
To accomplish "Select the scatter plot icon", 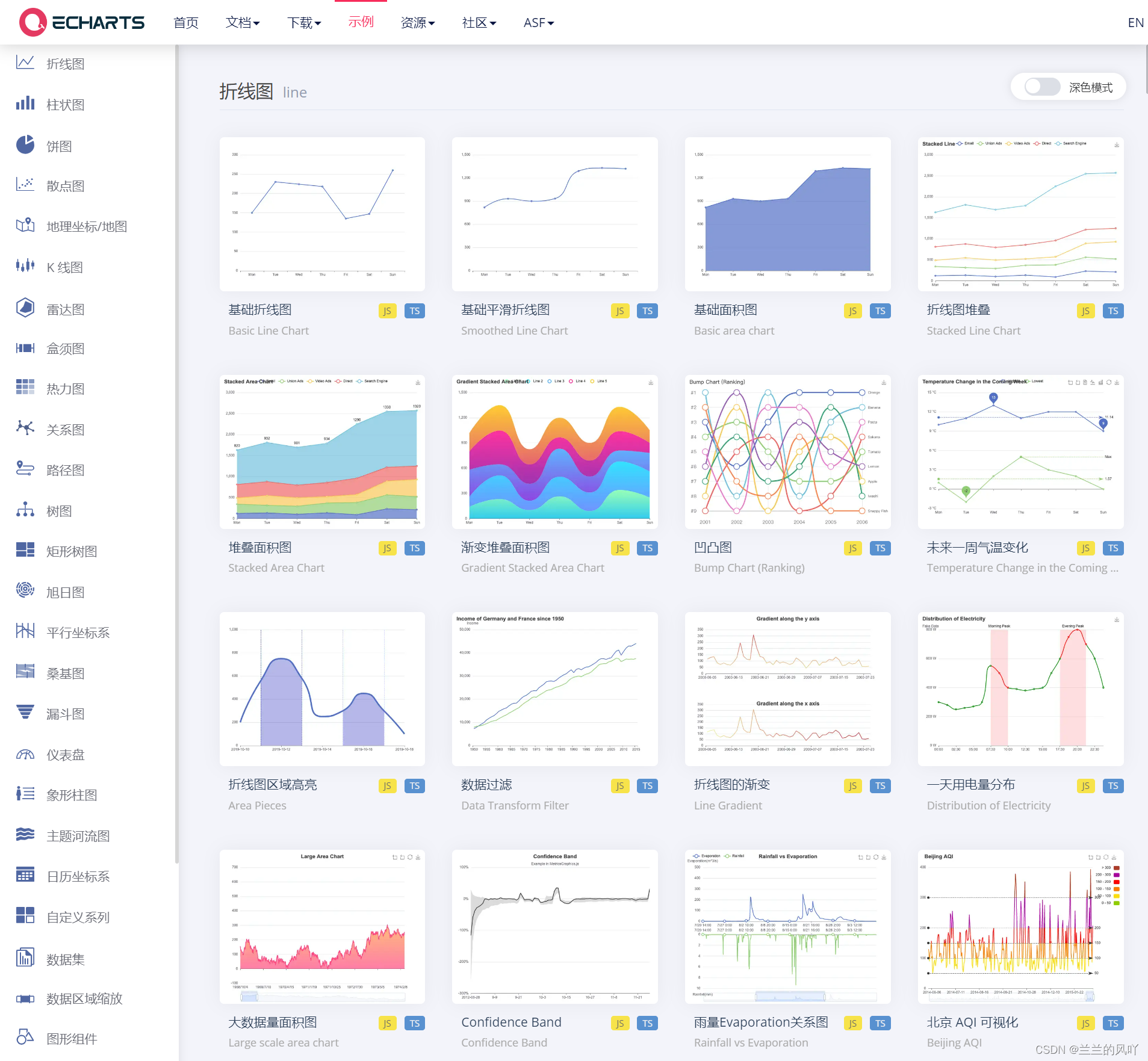I will coord(25,185).
